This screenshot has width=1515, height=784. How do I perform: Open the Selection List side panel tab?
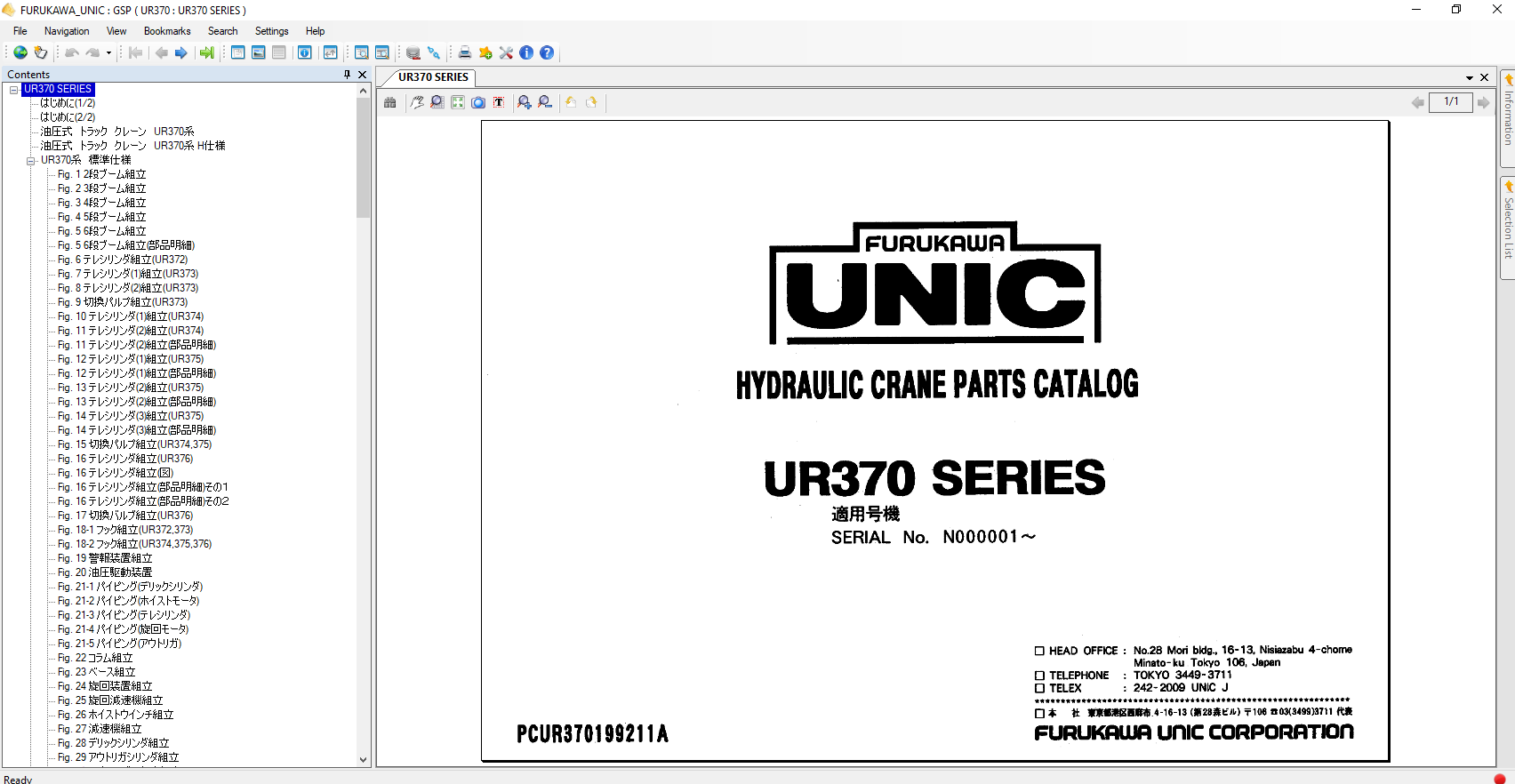[x=1508, y=228]
